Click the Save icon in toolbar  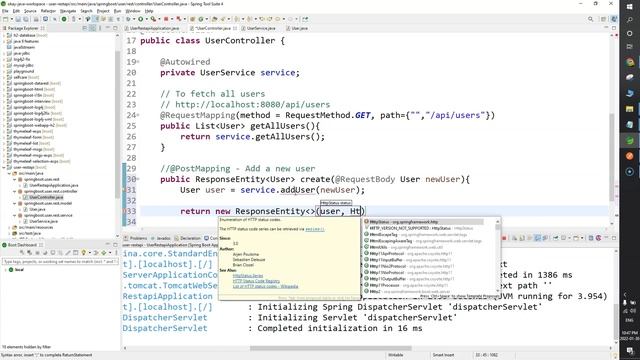point(18,19)
